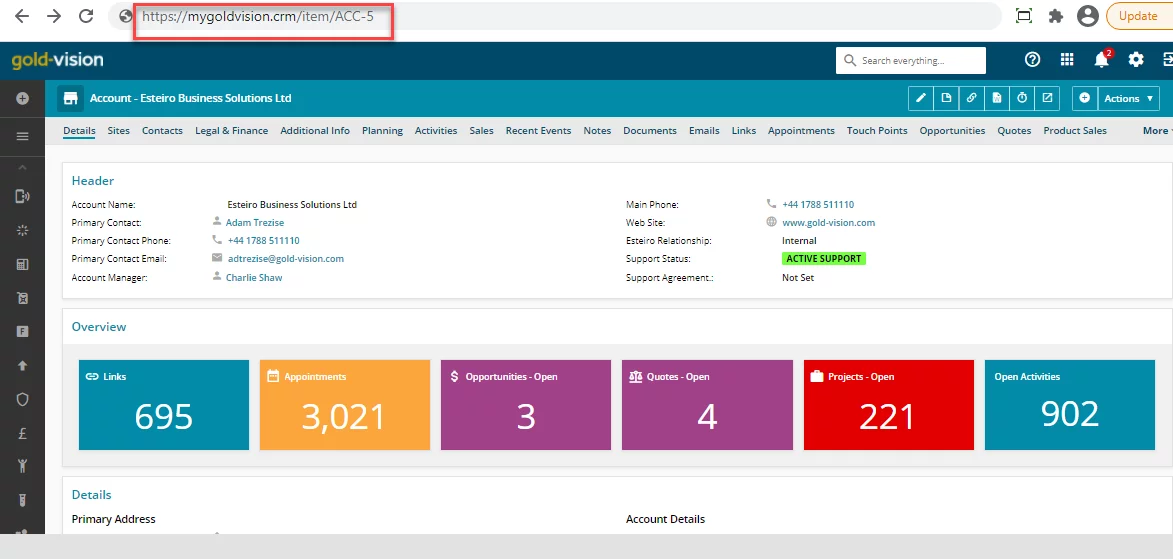
Task: Open the Quotes - Open tile
Action: click(707, 405)
